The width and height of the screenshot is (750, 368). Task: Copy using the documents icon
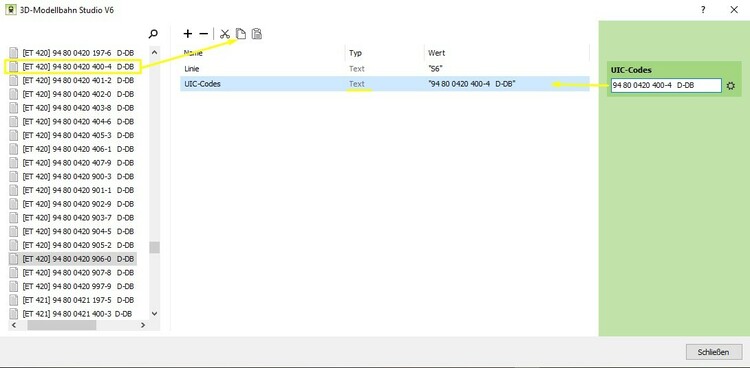tap(241, 34)
